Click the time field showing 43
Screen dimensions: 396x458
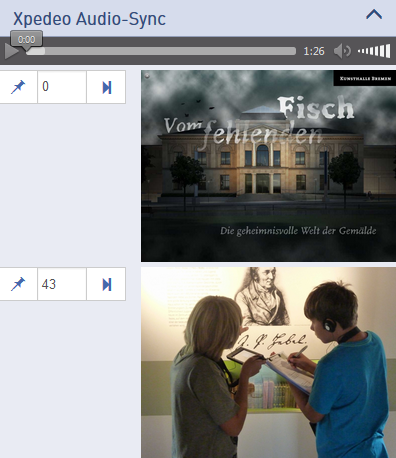(62, 284)
